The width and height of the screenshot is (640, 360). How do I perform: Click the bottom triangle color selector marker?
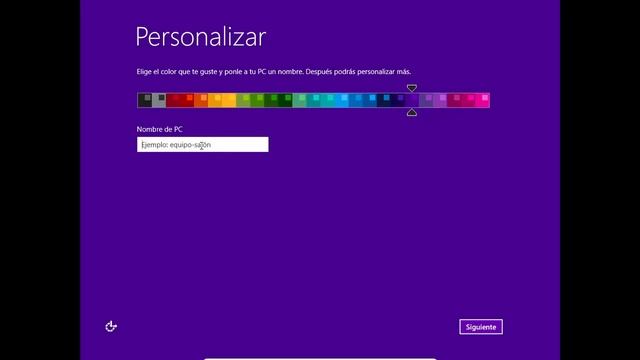[x=412, y=112]
